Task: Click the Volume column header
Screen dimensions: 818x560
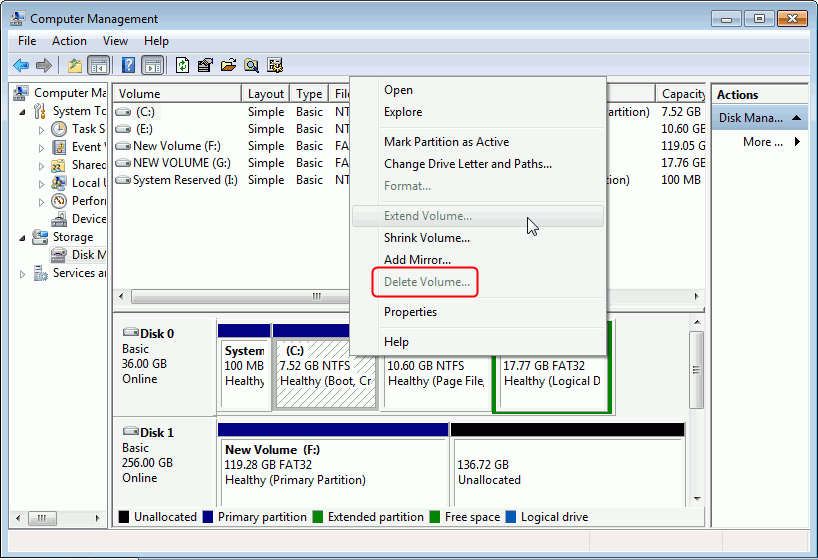Action: (177, 93)
